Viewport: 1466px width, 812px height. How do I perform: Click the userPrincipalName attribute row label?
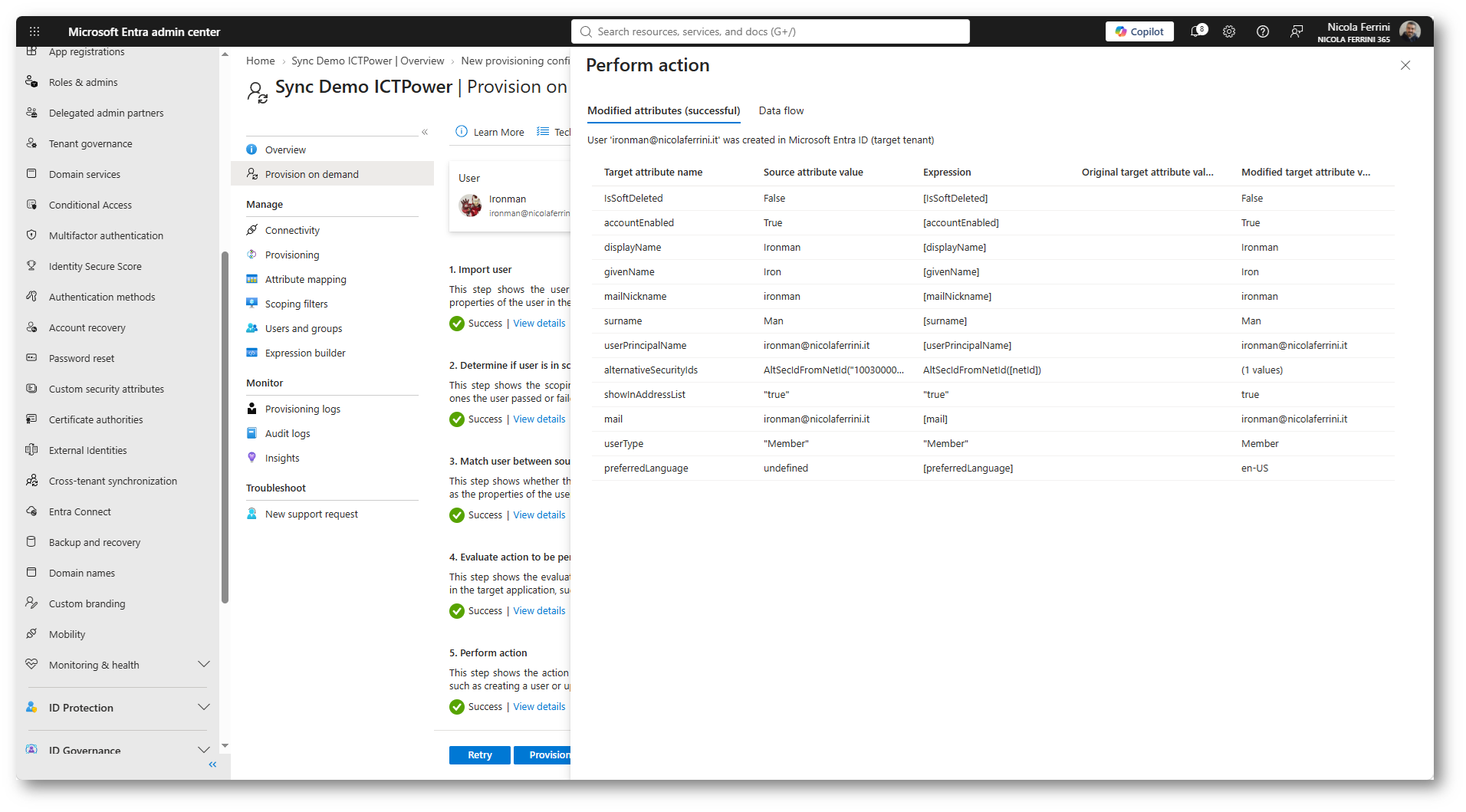tap(645, 346)
